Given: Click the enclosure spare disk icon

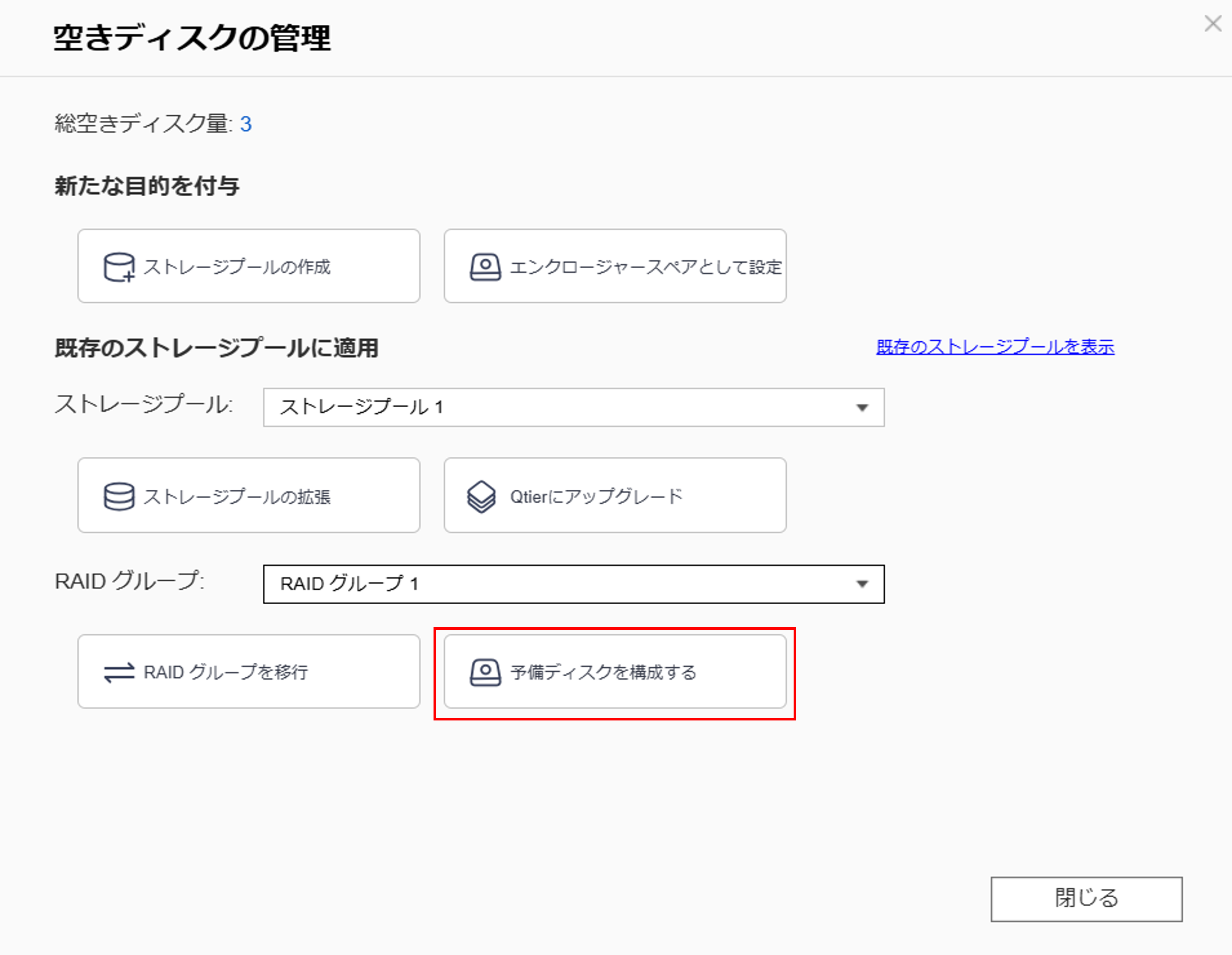Looking at the screenshot, I should (x=485, y=267).
